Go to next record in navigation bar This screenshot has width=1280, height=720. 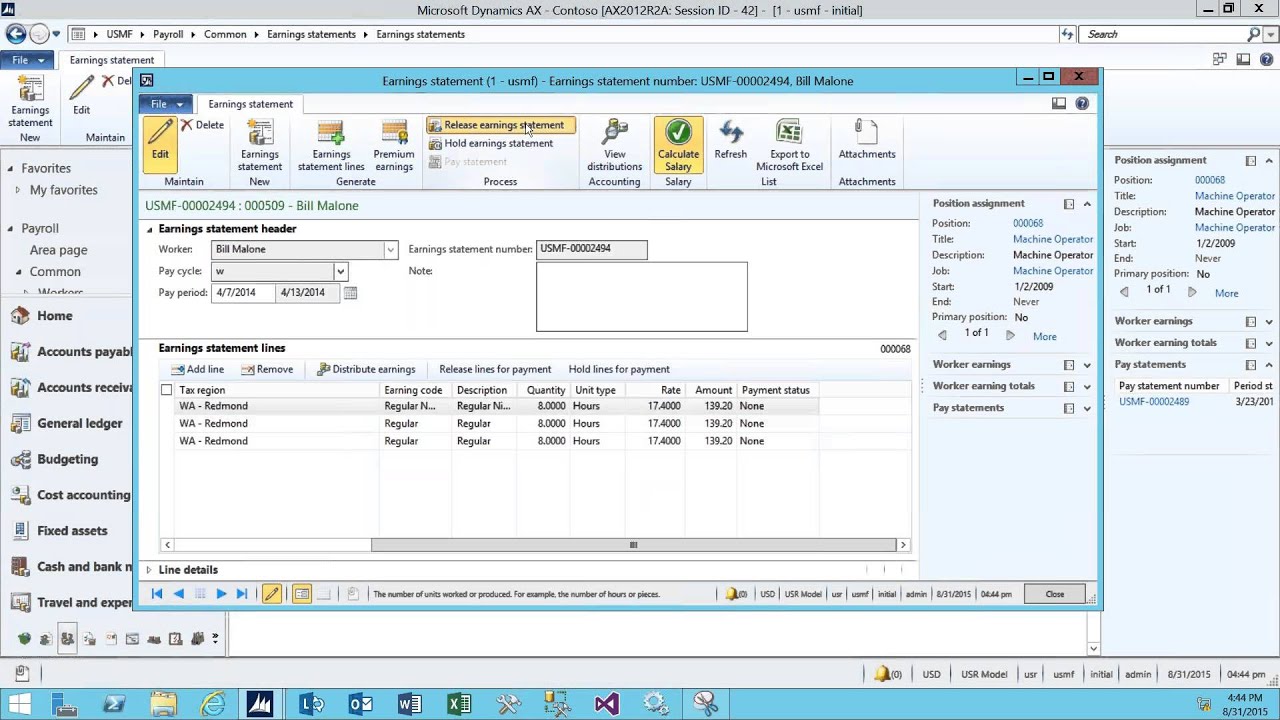[221, 594]
